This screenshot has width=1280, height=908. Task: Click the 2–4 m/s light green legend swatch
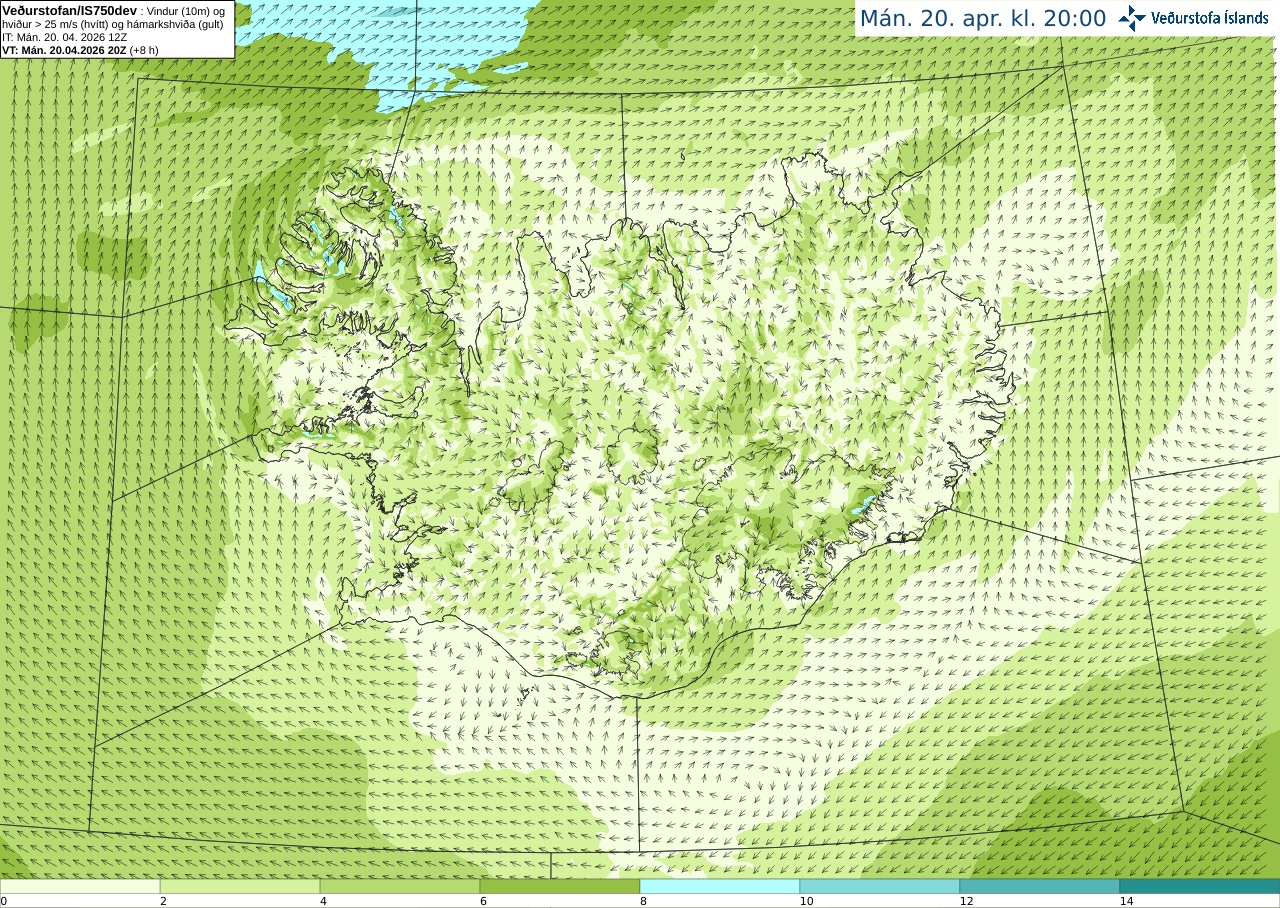240,886
